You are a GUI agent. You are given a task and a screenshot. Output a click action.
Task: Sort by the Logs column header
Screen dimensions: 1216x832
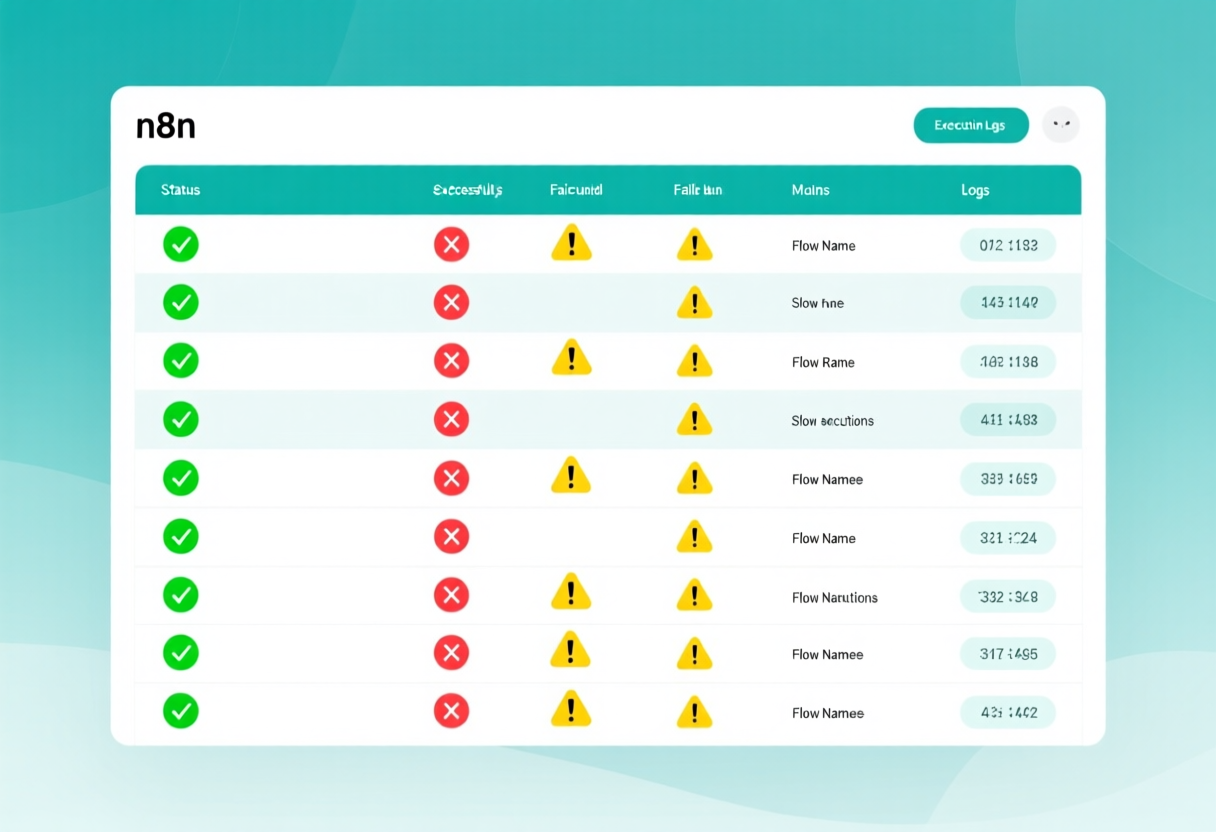tap(975, 190)
